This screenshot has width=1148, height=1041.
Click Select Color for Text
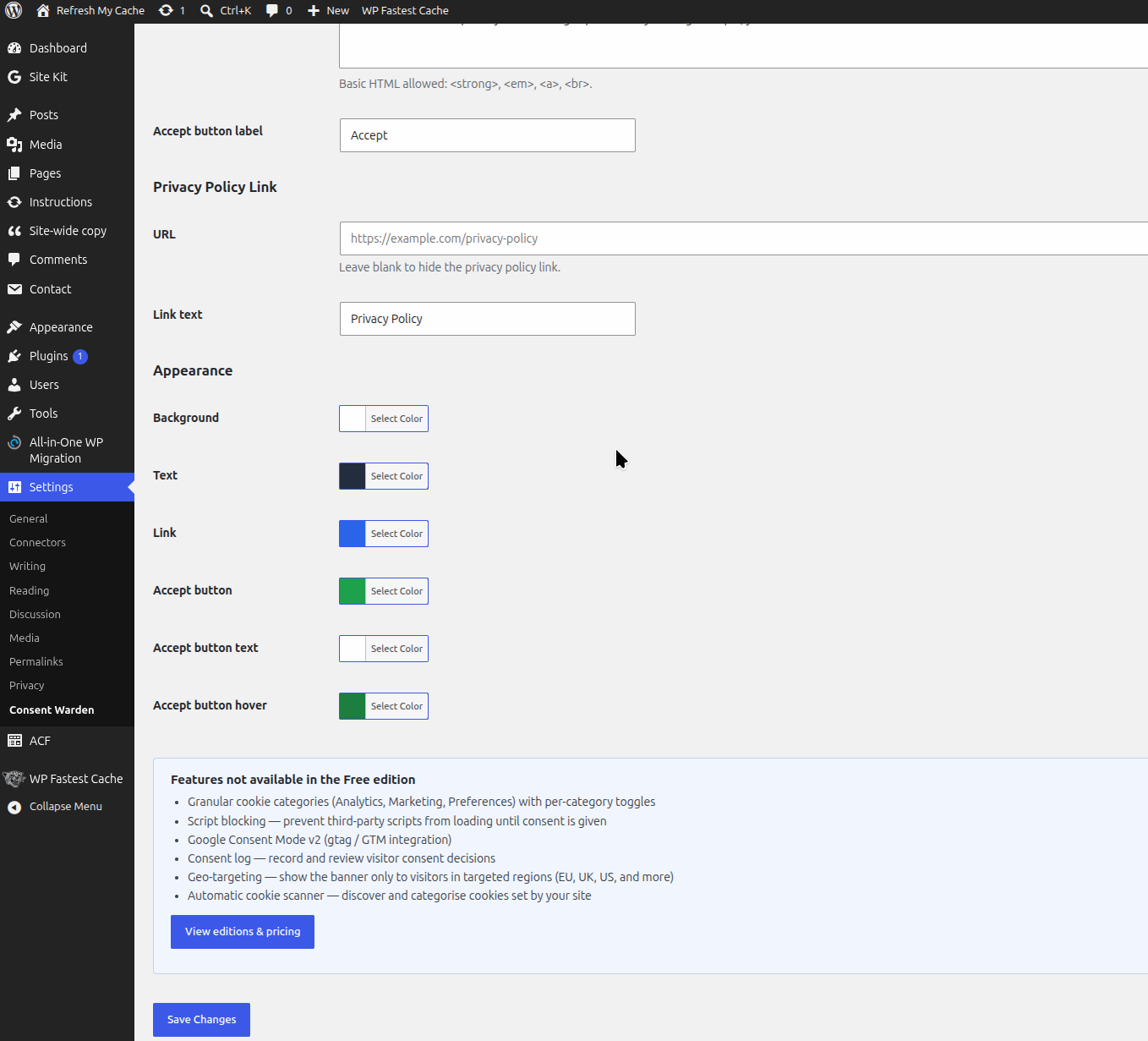[396, 476]
